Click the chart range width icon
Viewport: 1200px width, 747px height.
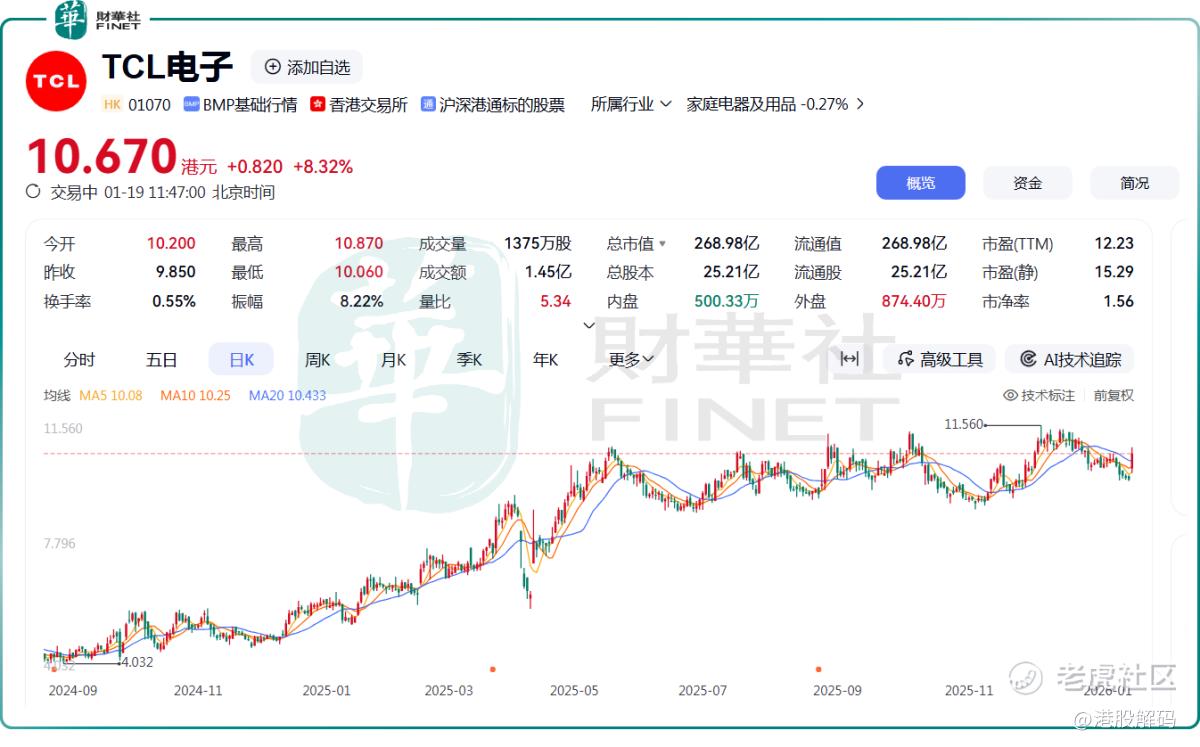click(x=849, y=359)
